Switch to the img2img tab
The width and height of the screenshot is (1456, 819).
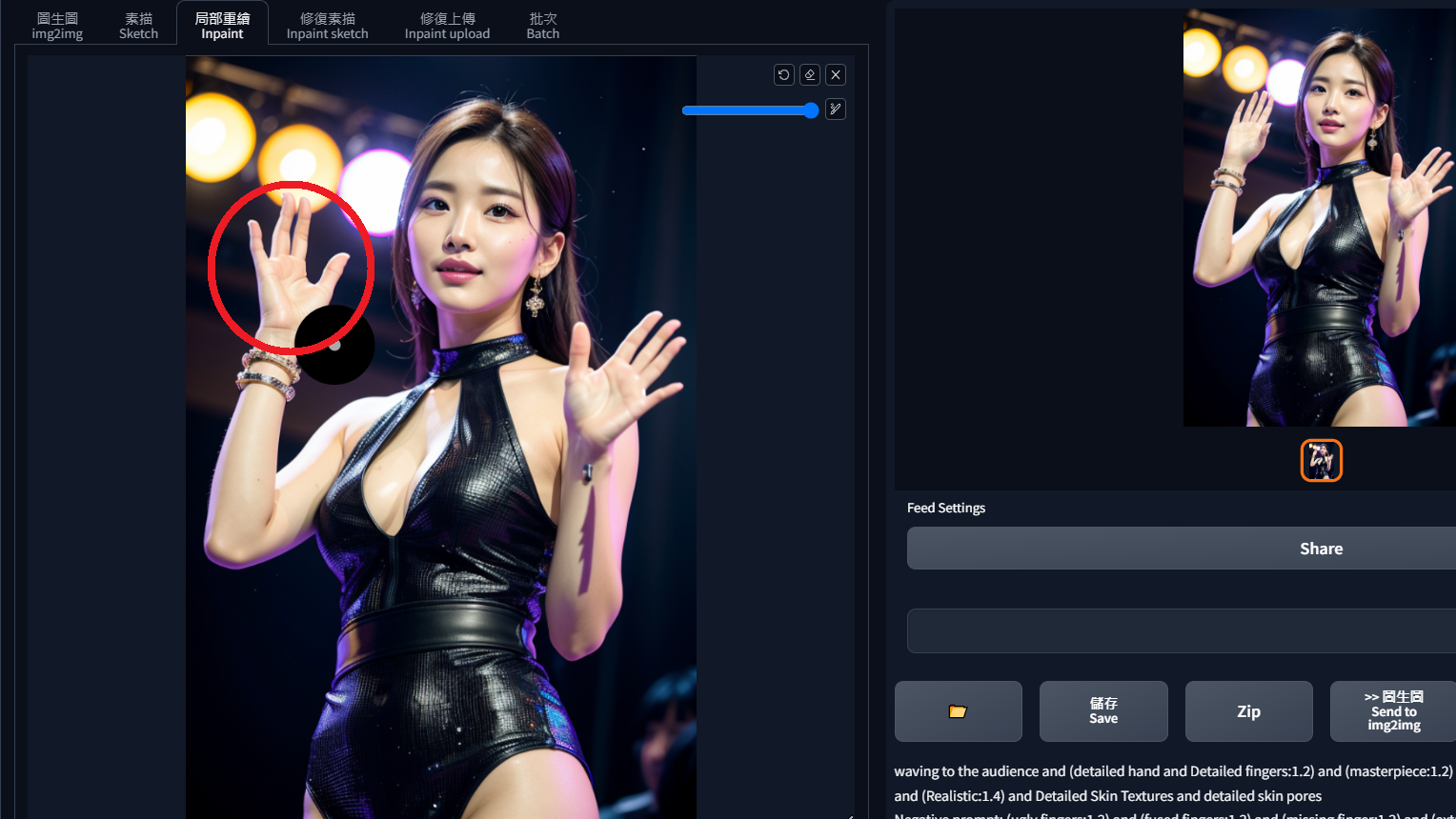pyautogui.click(x=57, y=26)
